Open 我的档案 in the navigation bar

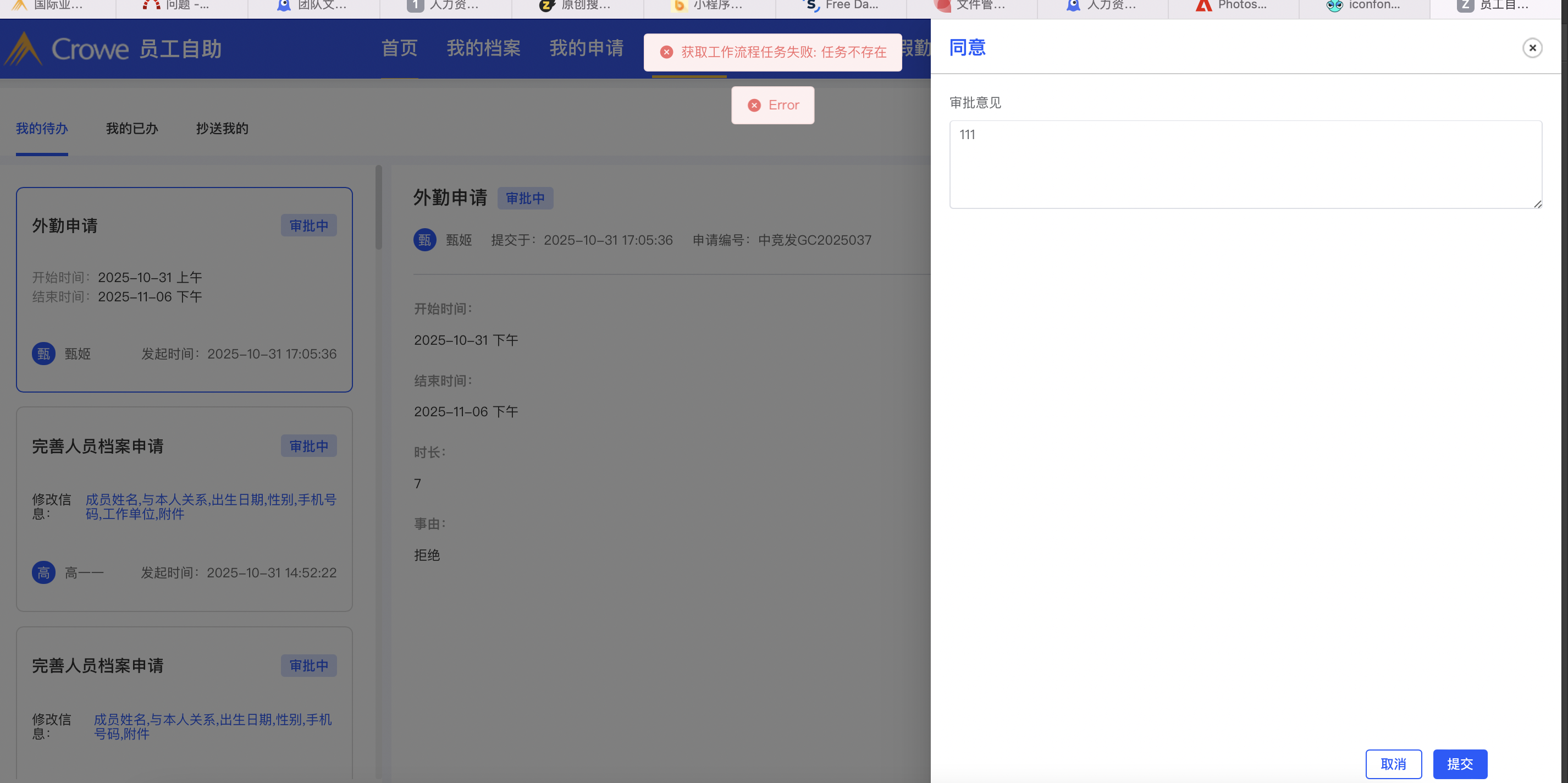click(483, 48)
